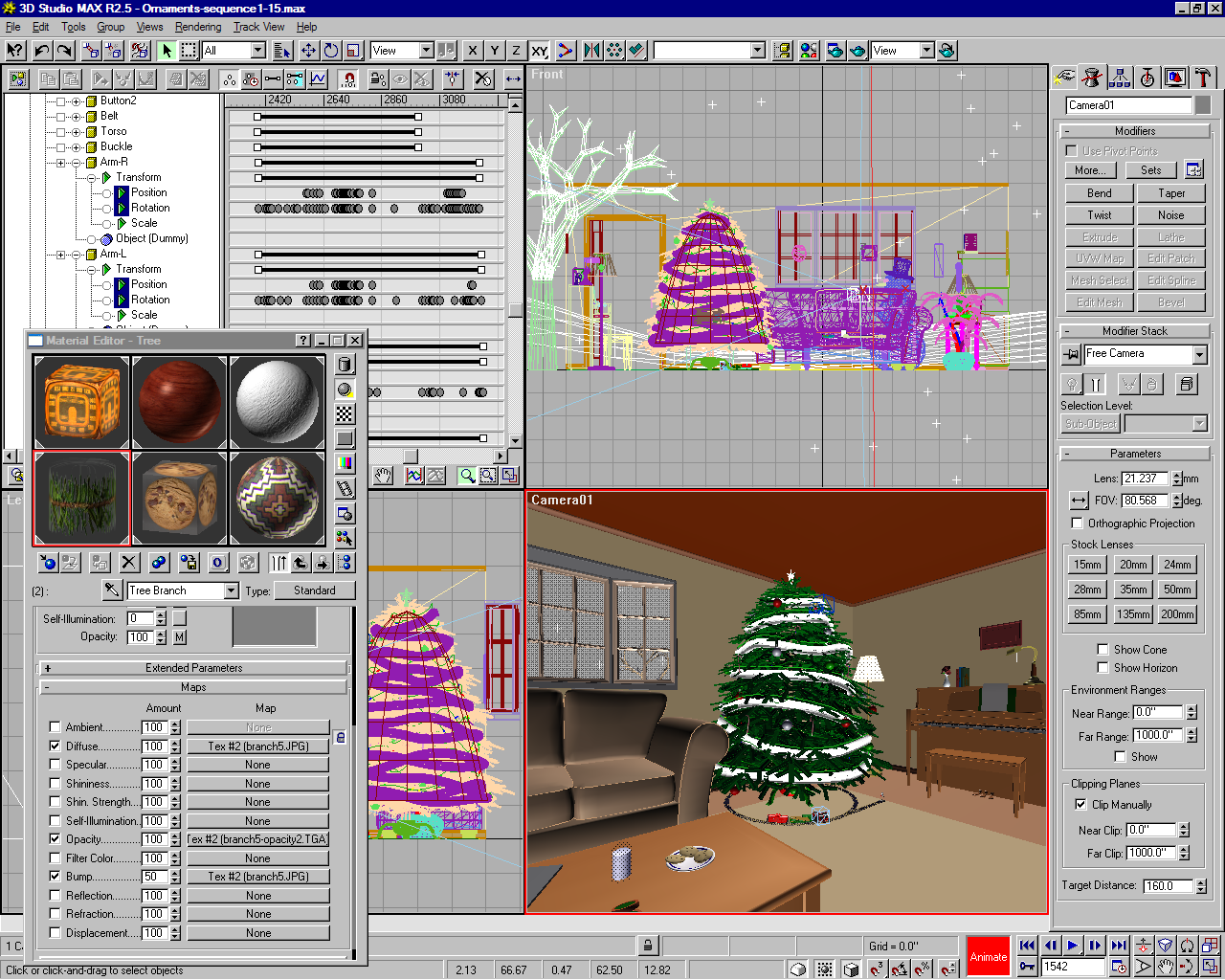Toggle Material Editor sample backlight icon
This screenshot has width=1225, height=980.
coord(345,389)
